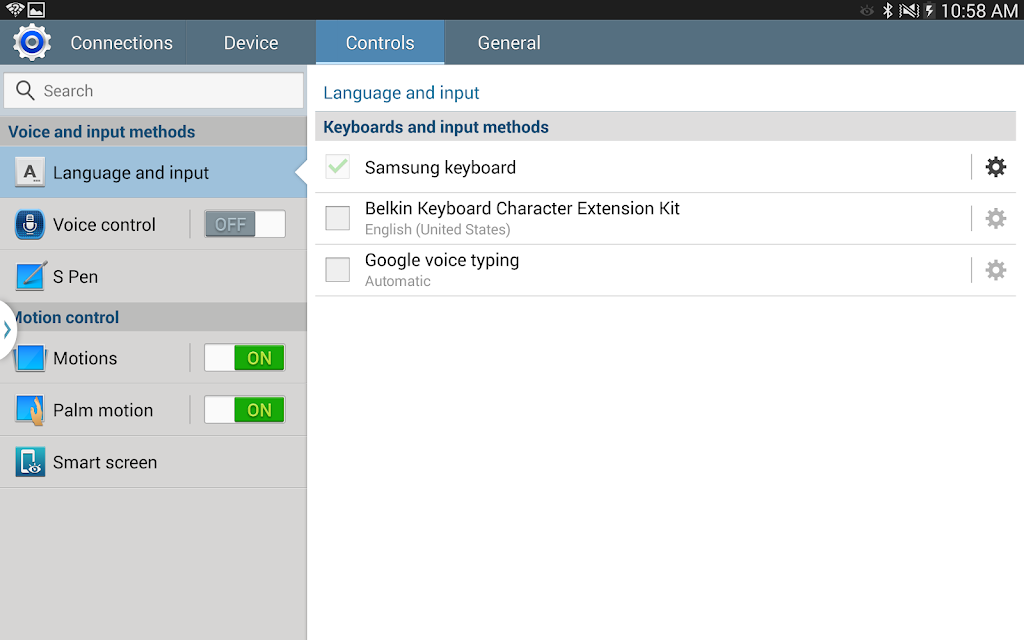Tap the 'English (United States)' subtitle
The height and width of the screenshot is (640, 1024).
(438, 230)
